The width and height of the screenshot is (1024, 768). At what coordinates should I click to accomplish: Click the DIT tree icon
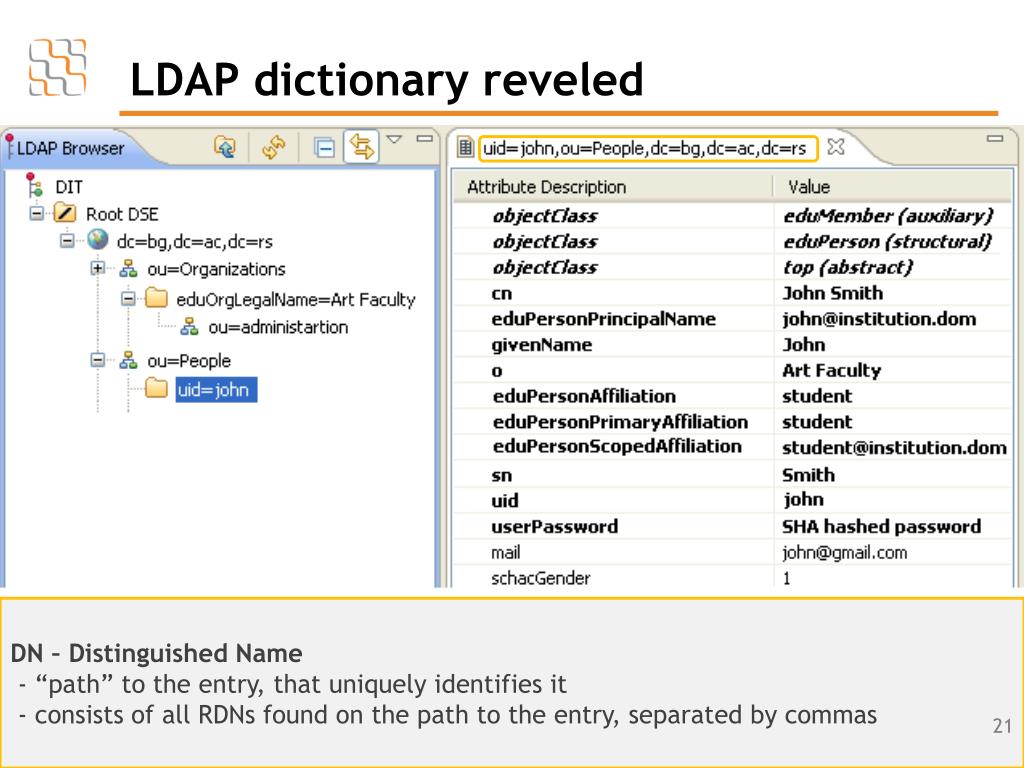tap(34, 185)
